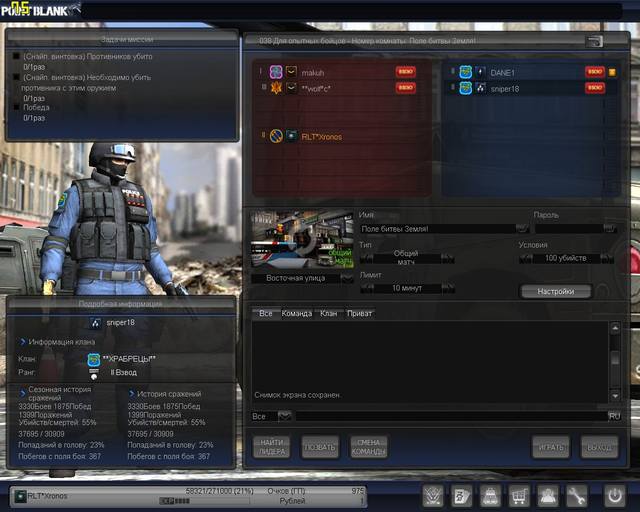This screenshot has height=512, width=640.
Task: Click the ИГРАТЬ button
Action: click(x=551, y=447)
